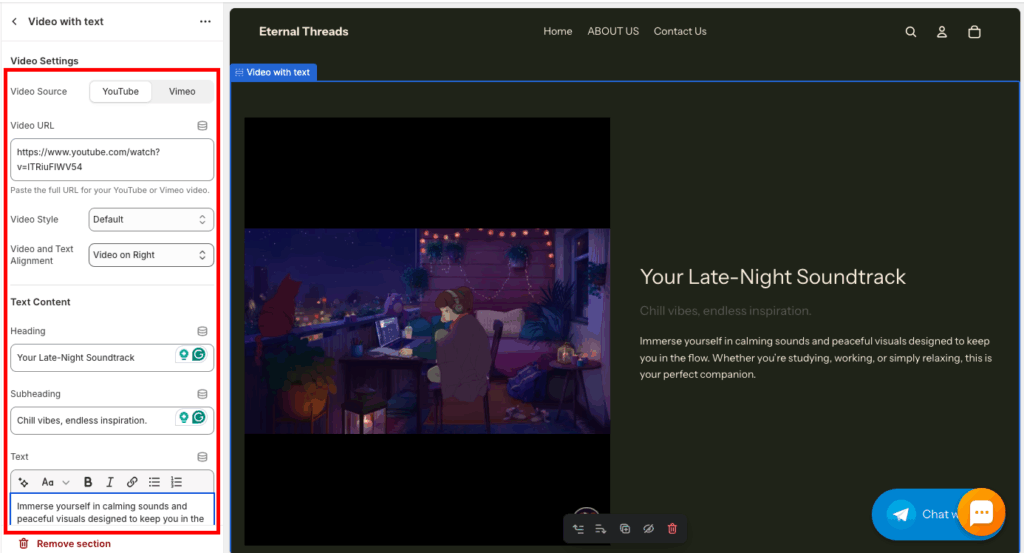Click the Grammarly icon in Subheading field
Viewport: 1024px width, 553px height.
199,417
